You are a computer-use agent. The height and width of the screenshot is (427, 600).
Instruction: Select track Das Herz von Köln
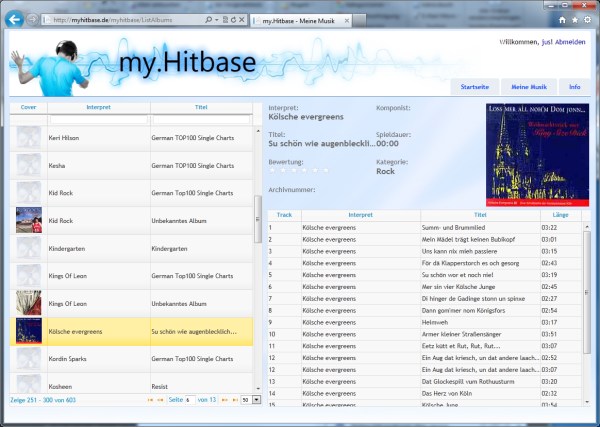[x=425, y=393]
